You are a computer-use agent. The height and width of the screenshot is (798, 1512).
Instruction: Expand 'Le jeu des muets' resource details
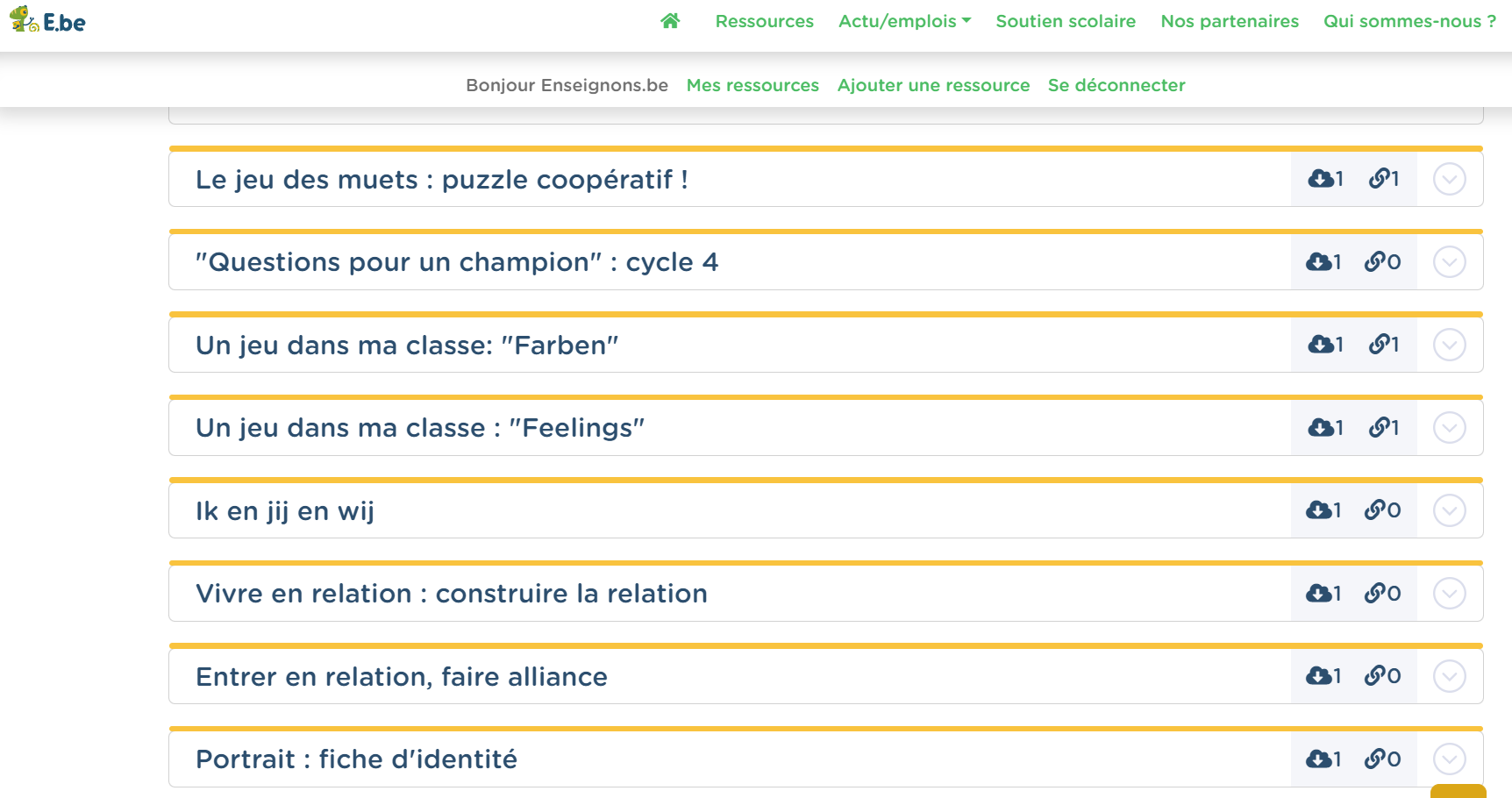tap(1449, 179)
